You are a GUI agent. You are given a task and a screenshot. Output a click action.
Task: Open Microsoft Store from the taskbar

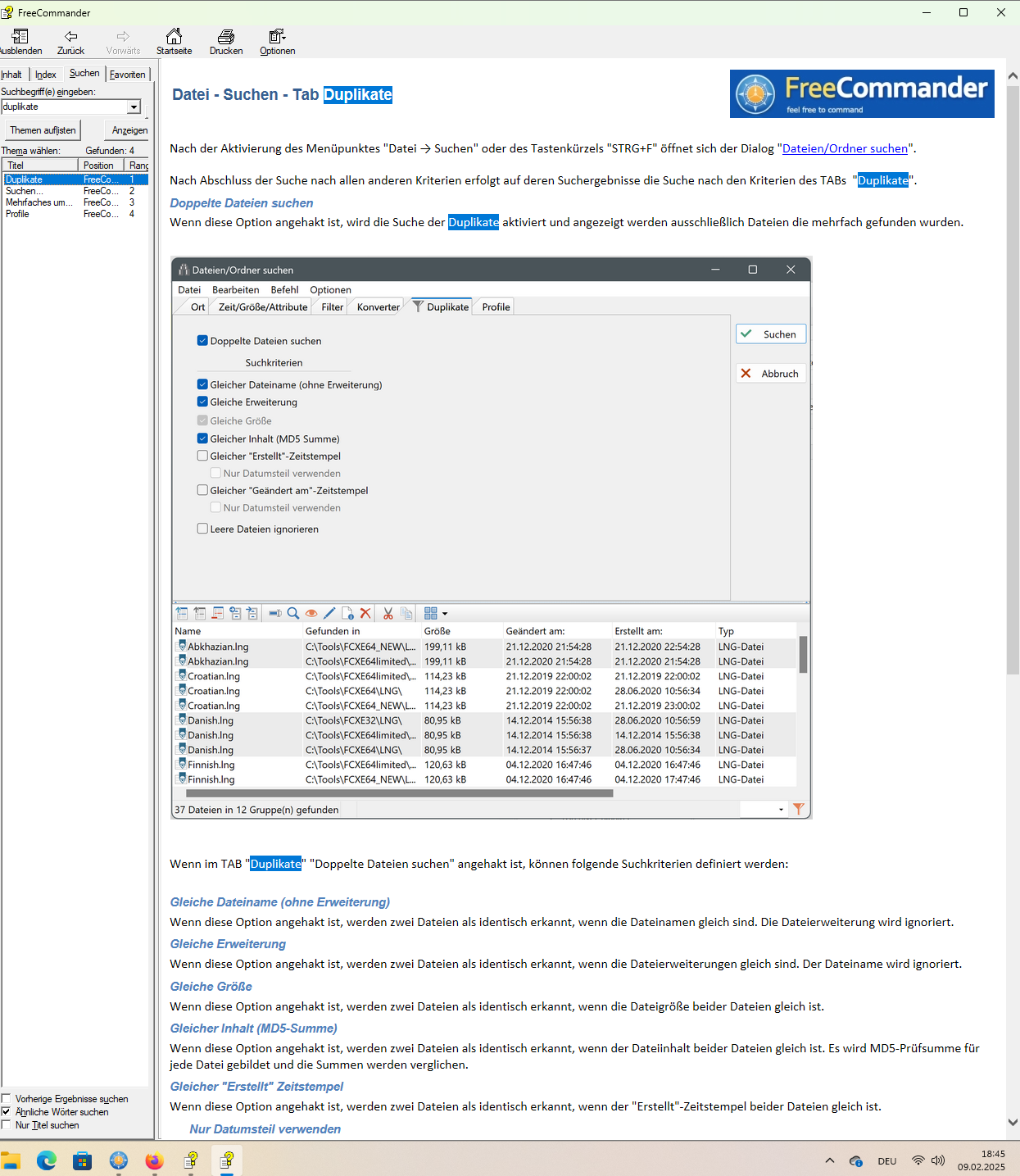pos(83,1160)
